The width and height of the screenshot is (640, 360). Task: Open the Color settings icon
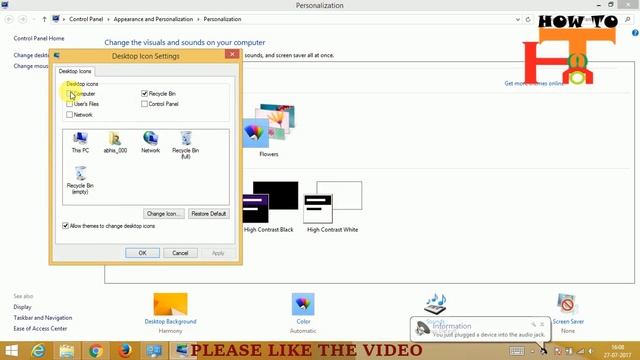[x=303, y=304]
